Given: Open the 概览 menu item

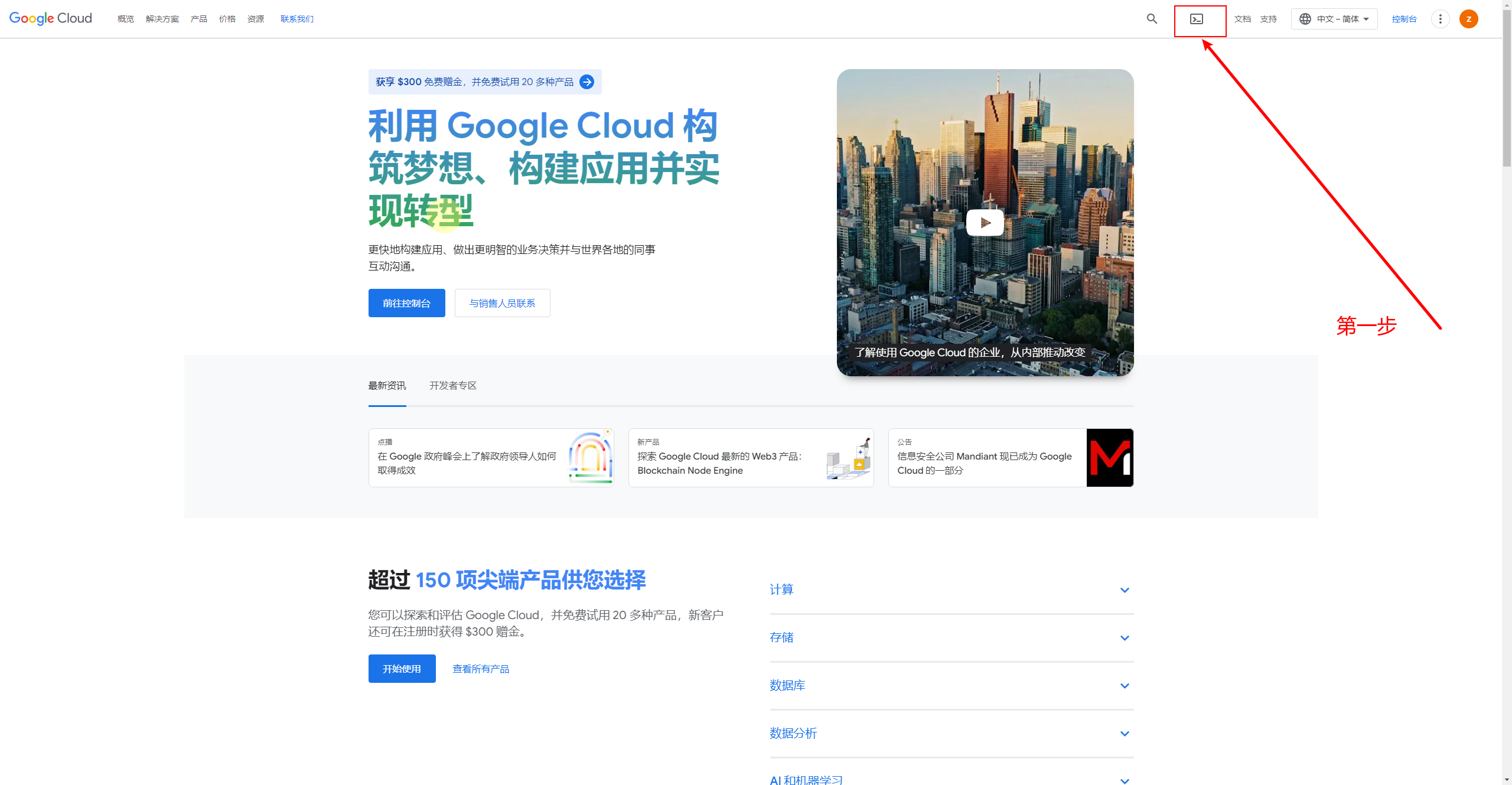Looking at the screenshot, I should 126,19.
